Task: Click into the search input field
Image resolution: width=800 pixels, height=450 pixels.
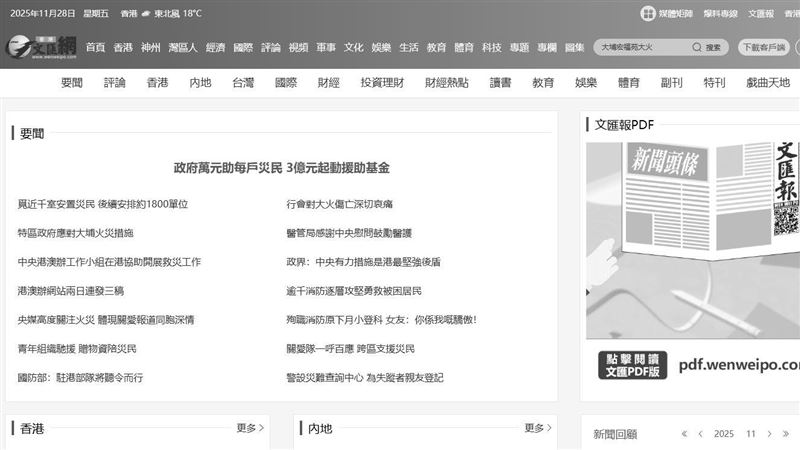Action: coord(643,47)
